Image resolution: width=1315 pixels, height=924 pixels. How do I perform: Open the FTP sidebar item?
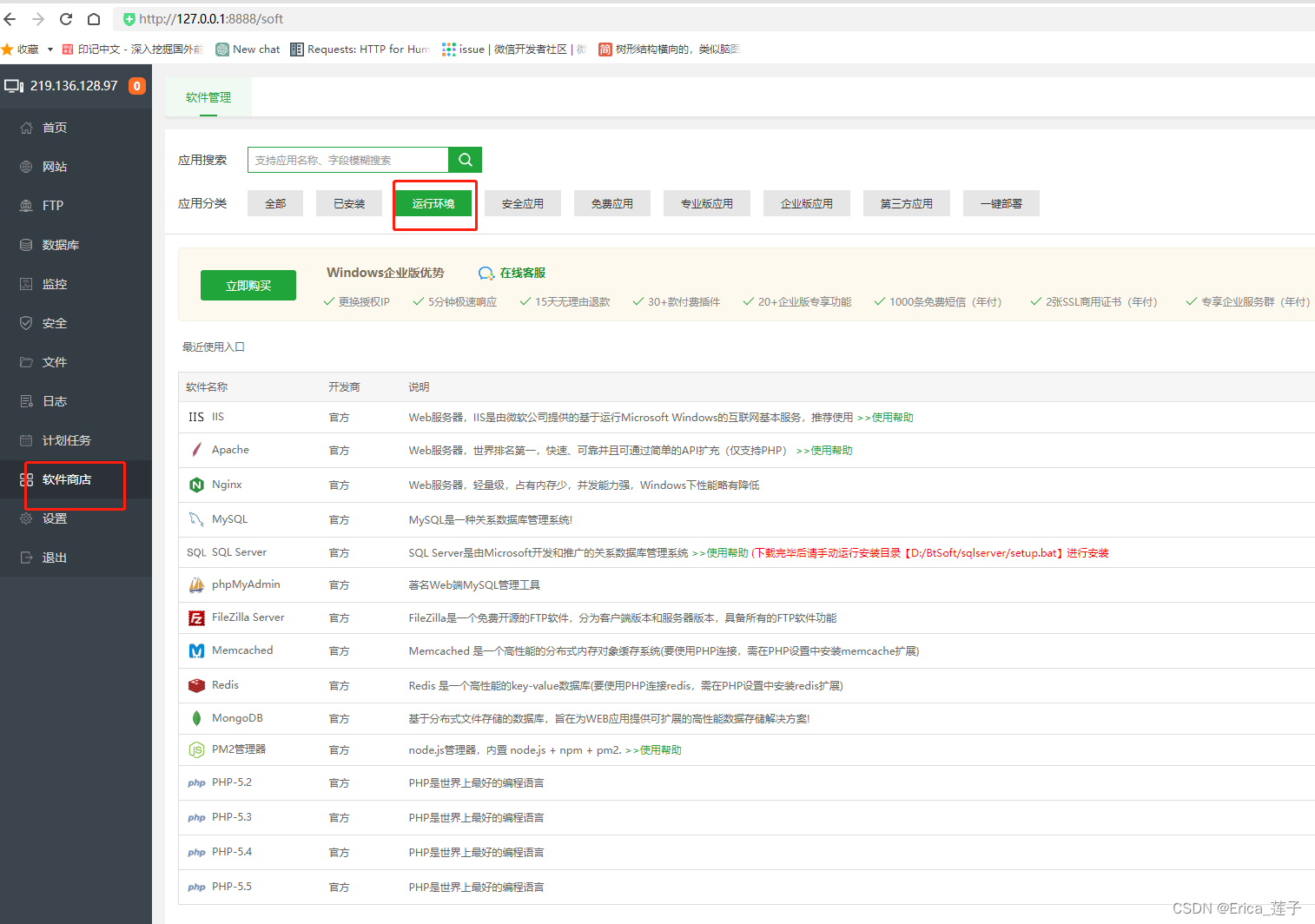coord(76,206)
